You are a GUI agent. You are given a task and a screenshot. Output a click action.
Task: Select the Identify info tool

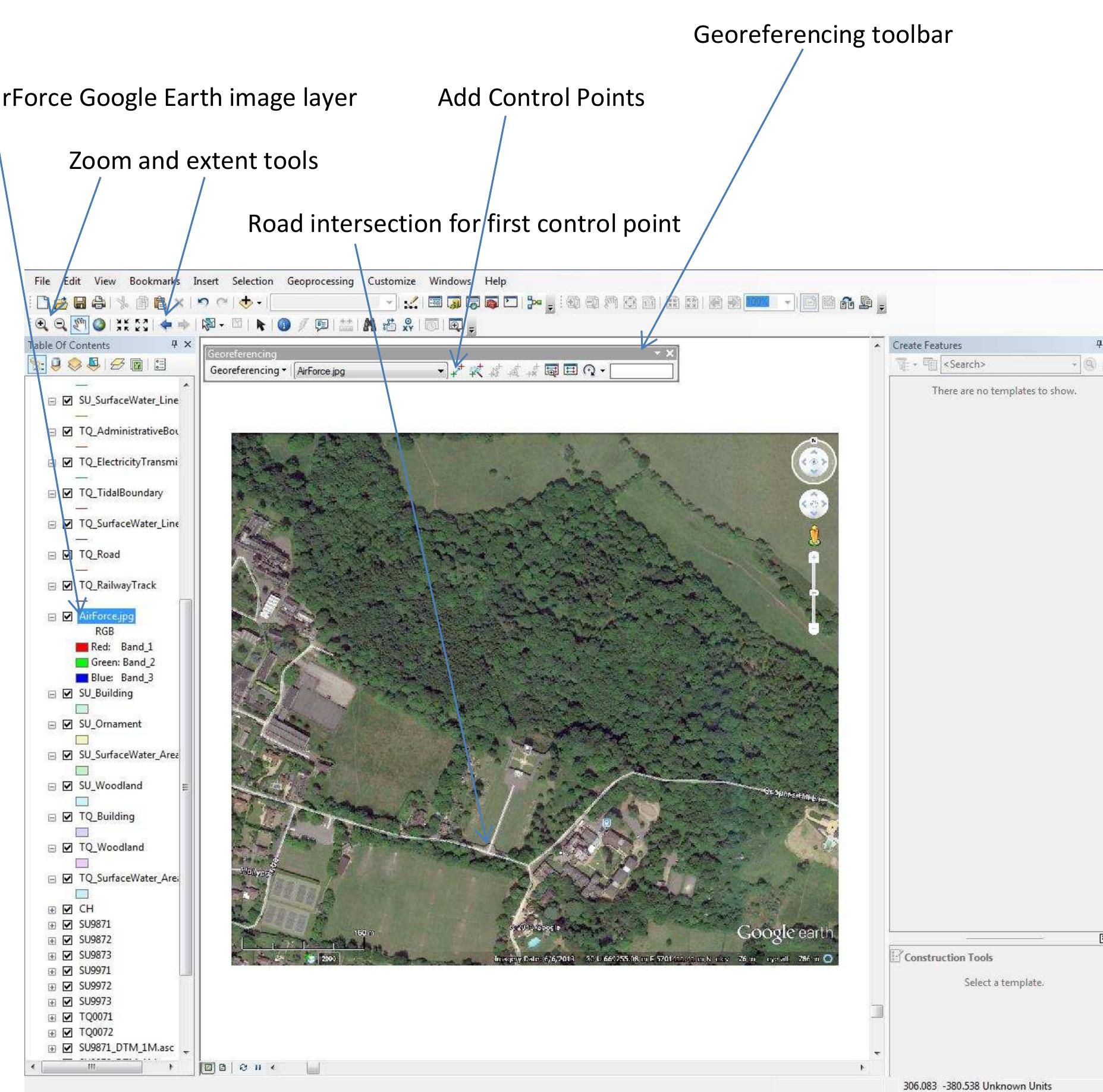tap(284, 325)
